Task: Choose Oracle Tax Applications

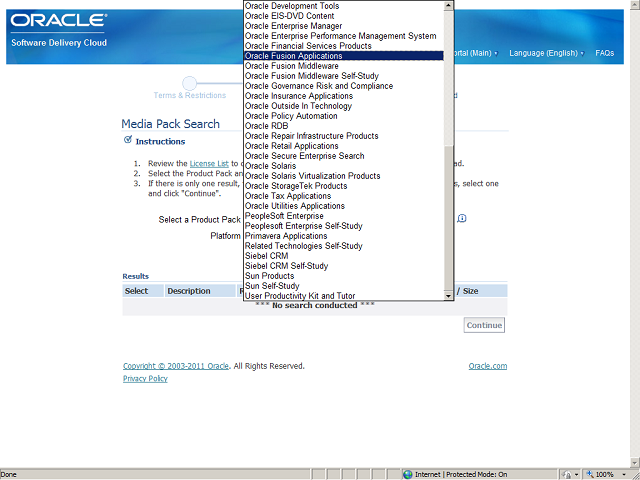Action: (x=344, y=196)
